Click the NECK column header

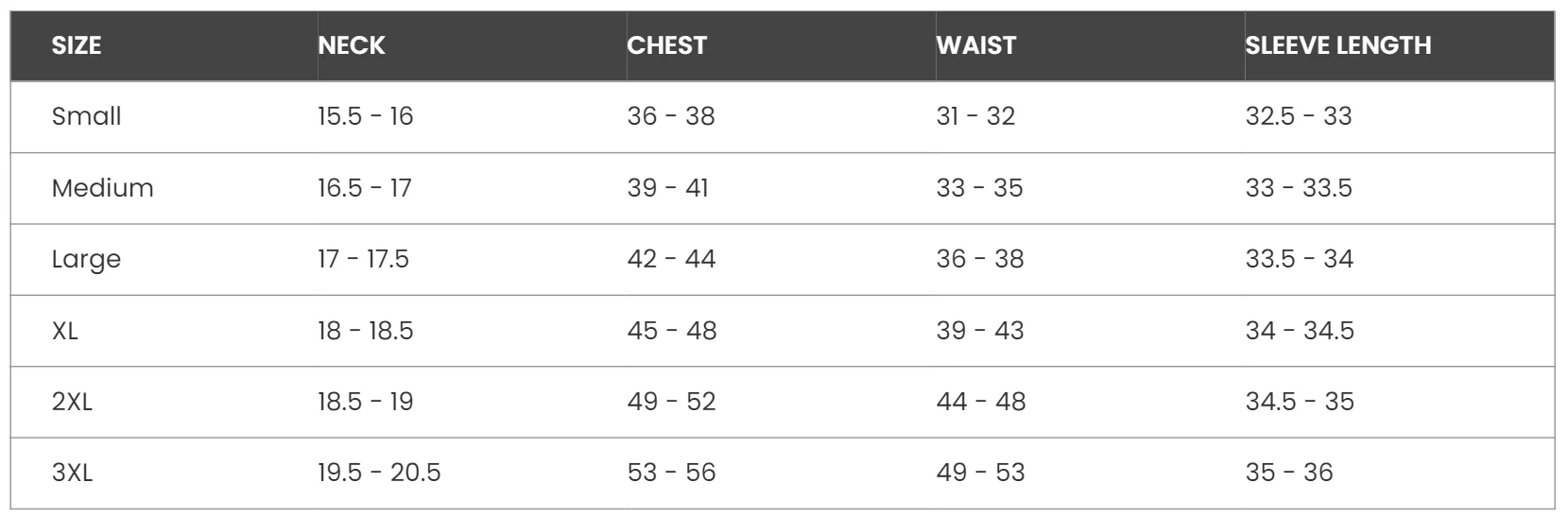point(352,45)
